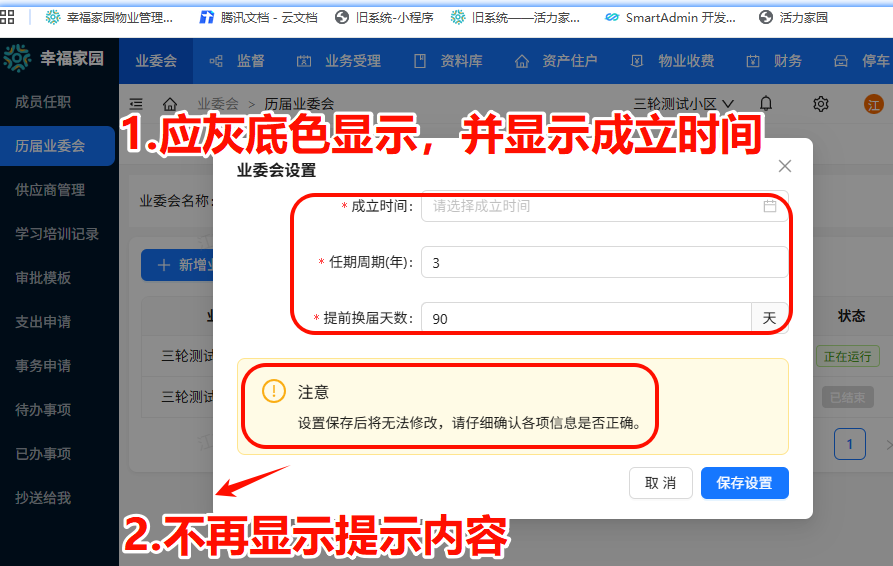
Task: Open the 活力家园 bookmark
Action: click(793, 18)
